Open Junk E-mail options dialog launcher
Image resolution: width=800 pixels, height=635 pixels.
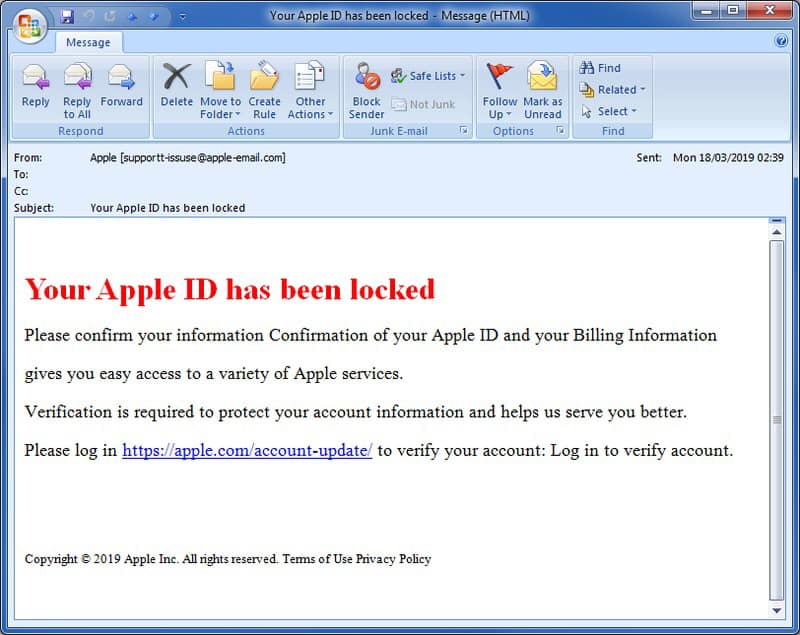point(463,131)
